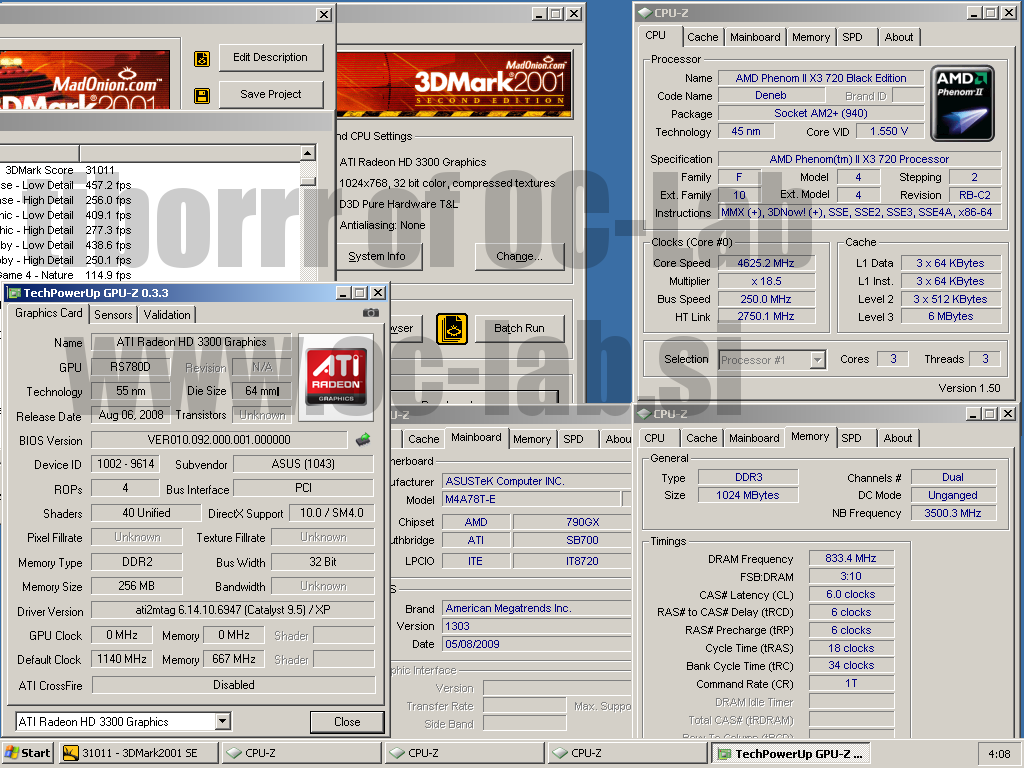This screenshot has width=1024, height=768.
Task: Click the BIOS Version field in GPU-Z
Action: click(x=219, y=440)
